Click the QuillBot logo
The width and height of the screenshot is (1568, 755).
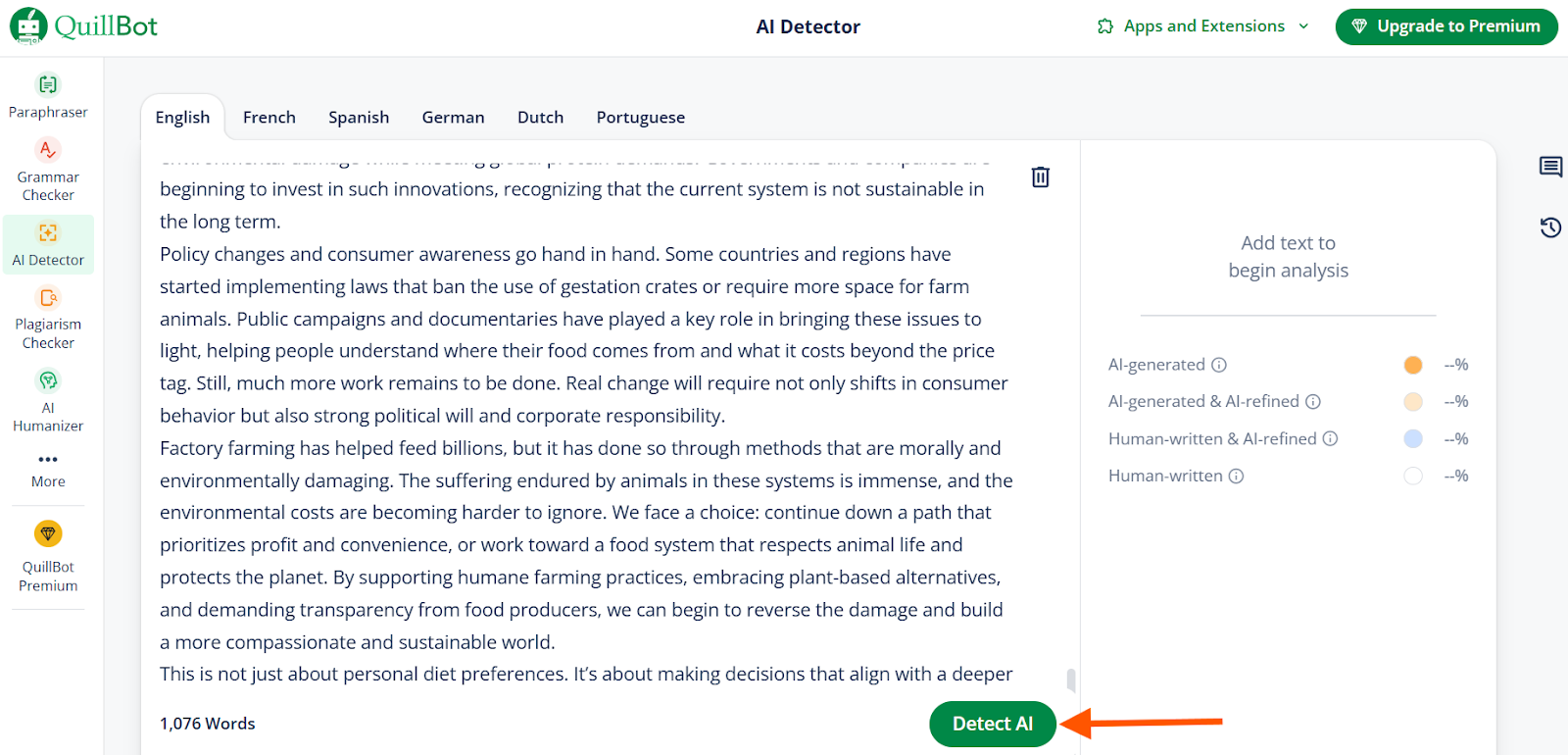pos(84,26)
